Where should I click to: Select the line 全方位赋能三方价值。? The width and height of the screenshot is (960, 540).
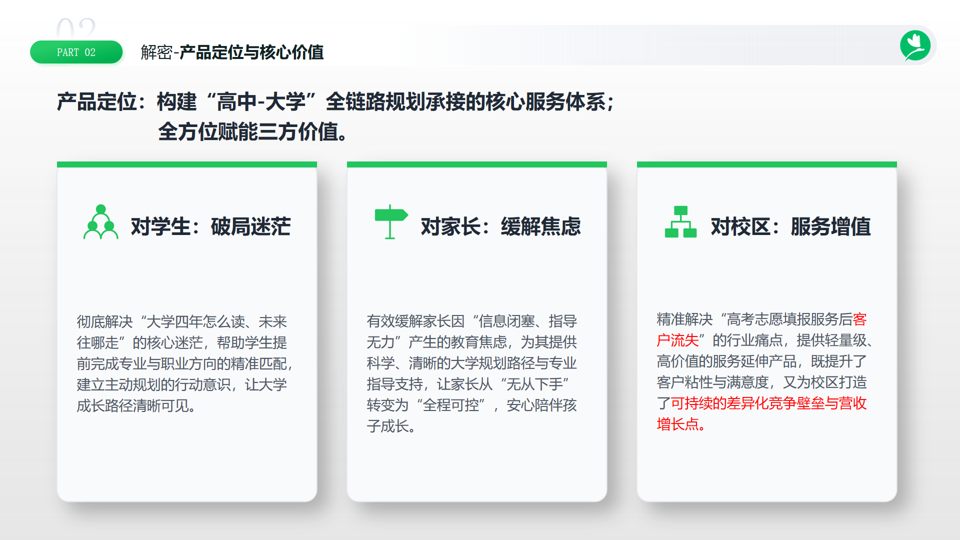pyautogui.click(x=253, y=132)
